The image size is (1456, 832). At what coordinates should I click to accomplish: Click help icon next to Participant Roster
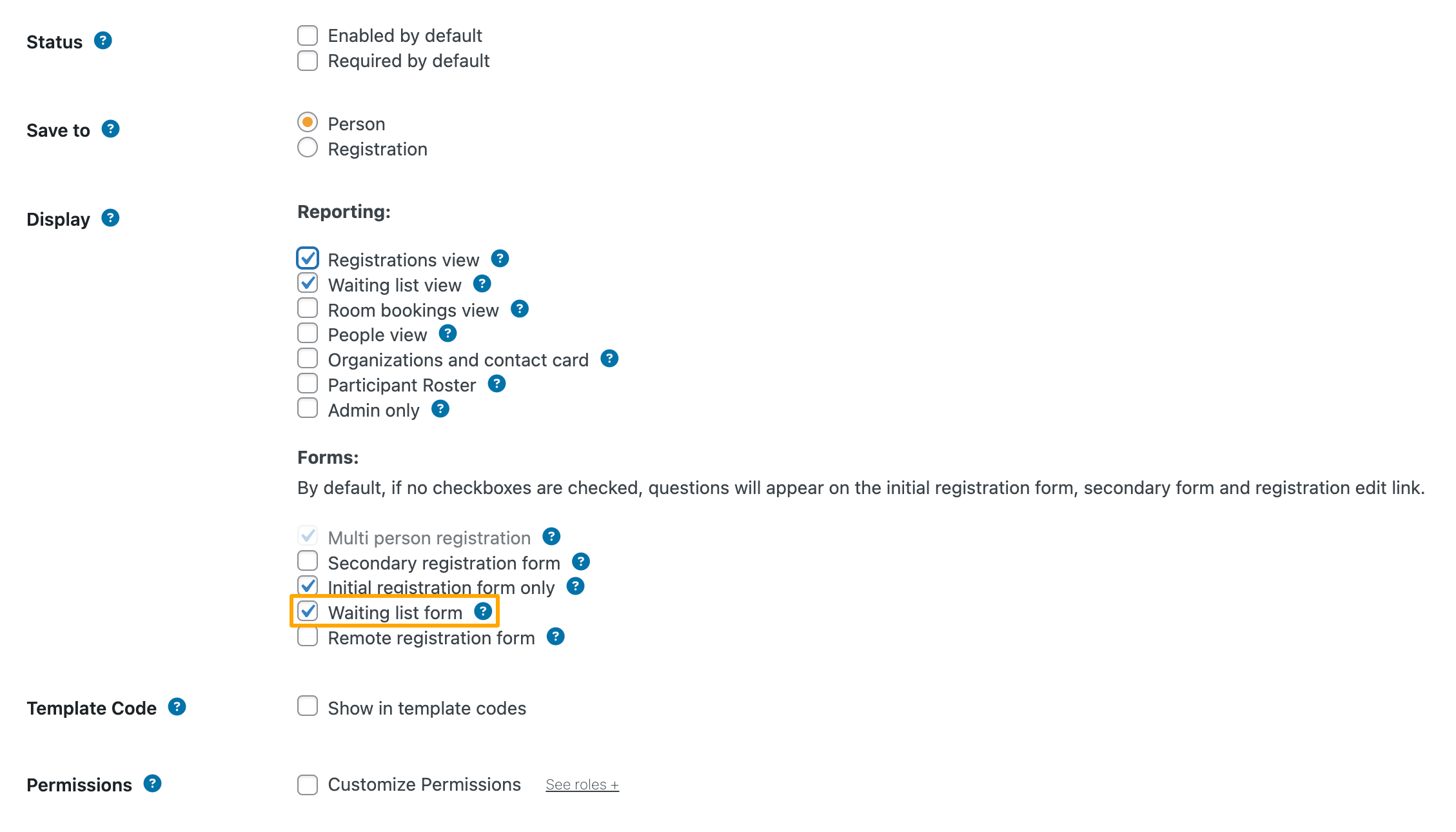click(x=497, y=384)
